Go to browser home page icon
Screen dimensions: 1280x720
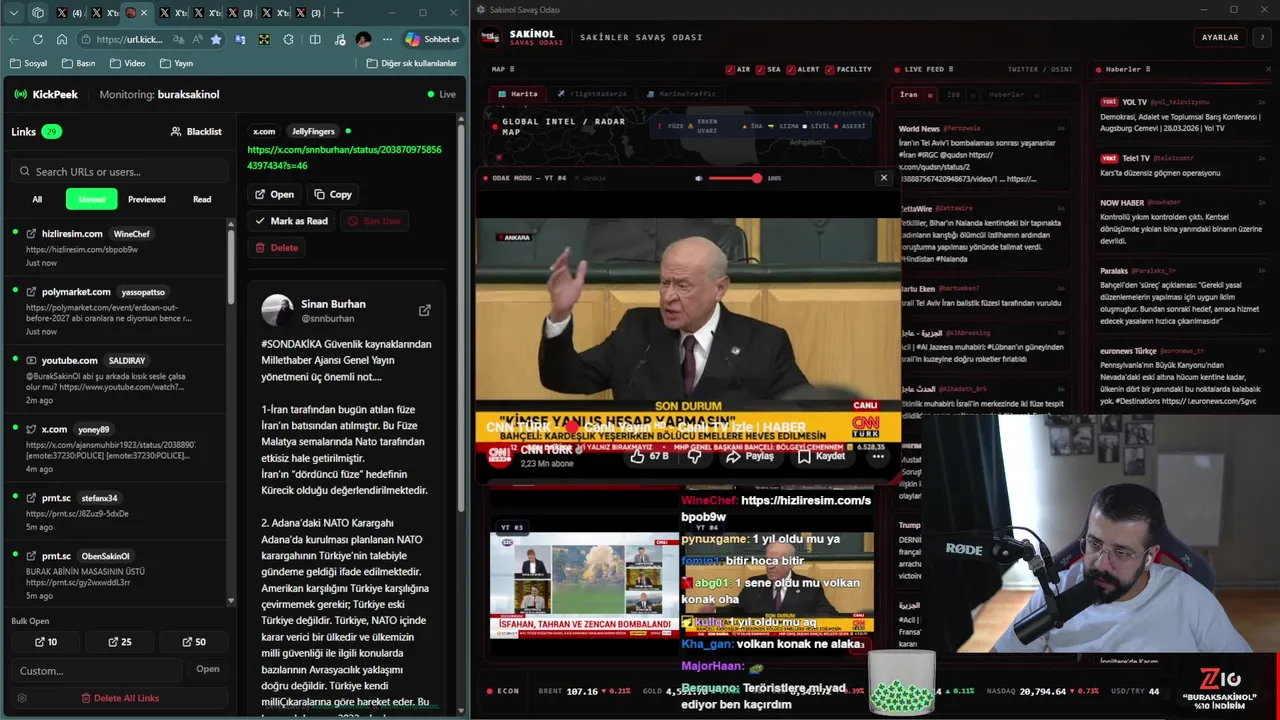tap(62, 40)
